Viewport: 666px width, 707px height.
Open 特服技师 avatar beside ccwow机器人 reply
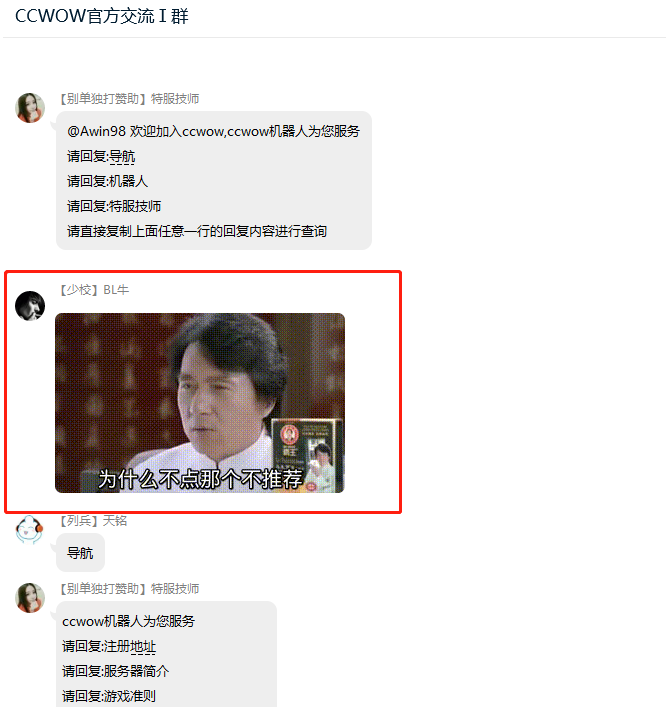(30, 597)
